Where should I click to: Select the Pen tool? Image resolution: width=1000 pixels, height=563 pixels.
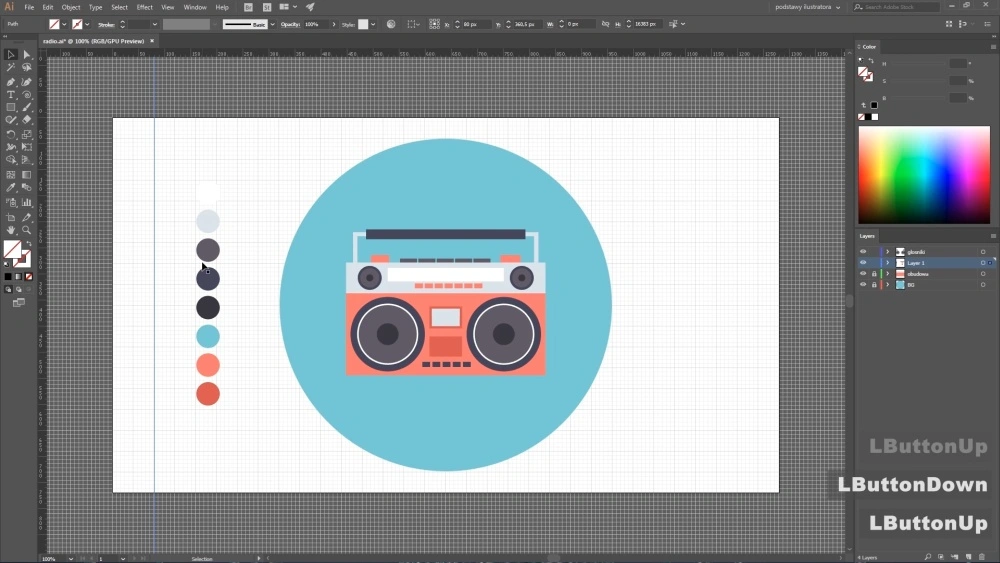pos(11,82)
